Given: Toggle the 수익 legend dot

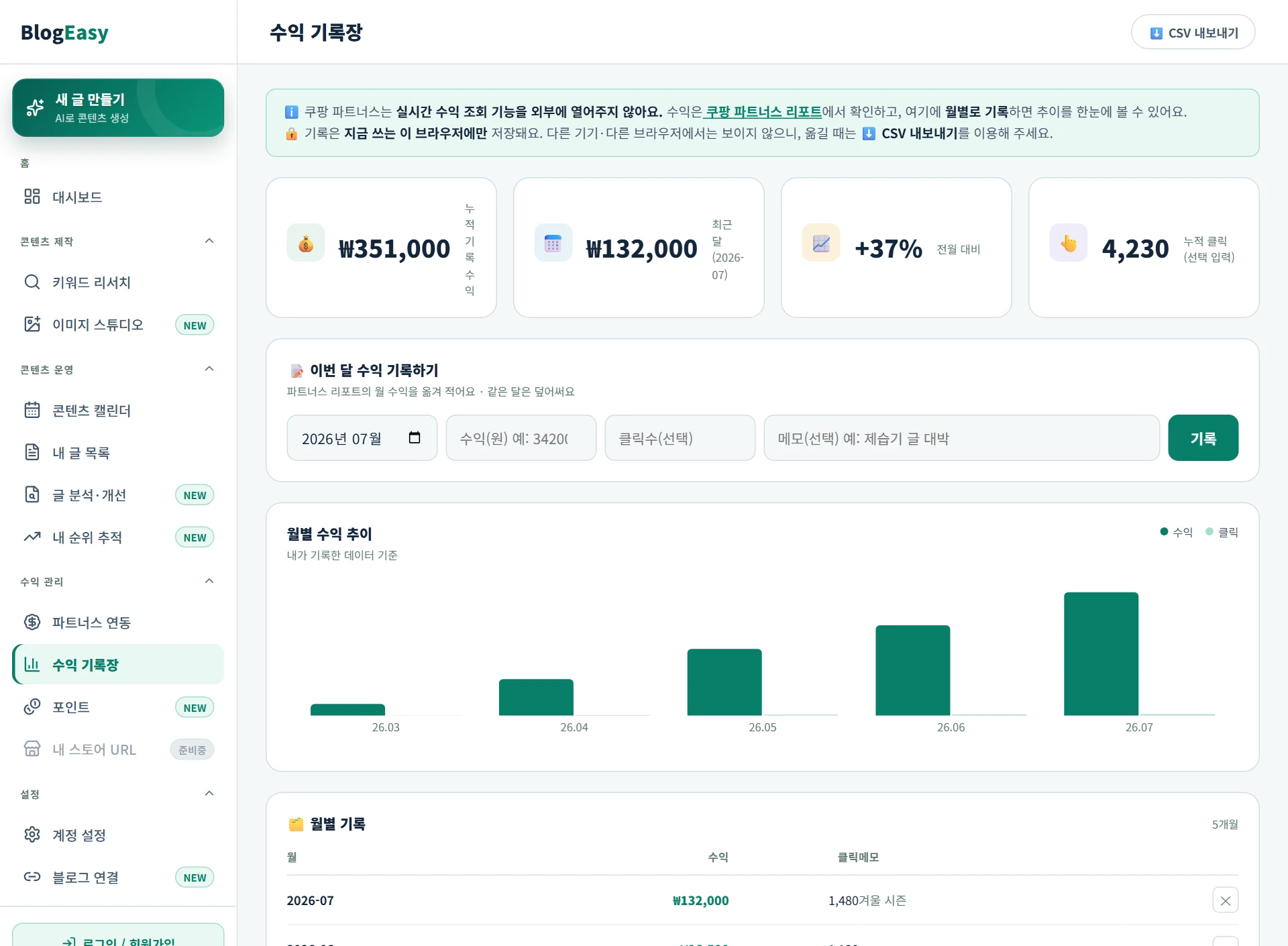Looking at the screenshot, I should 1165,531.
